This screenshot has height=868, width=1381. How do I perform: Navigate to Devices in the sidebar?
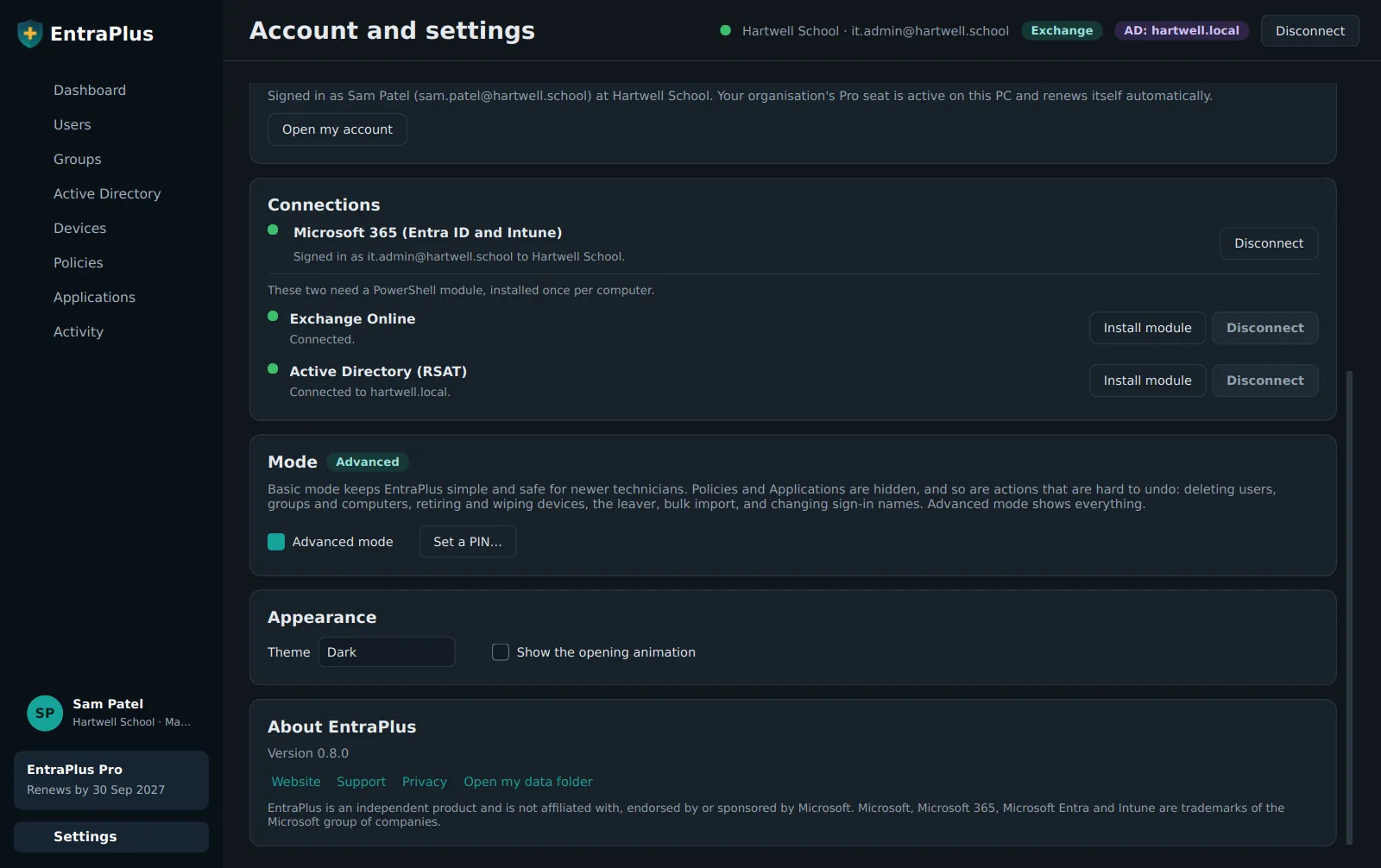[80, 229]
